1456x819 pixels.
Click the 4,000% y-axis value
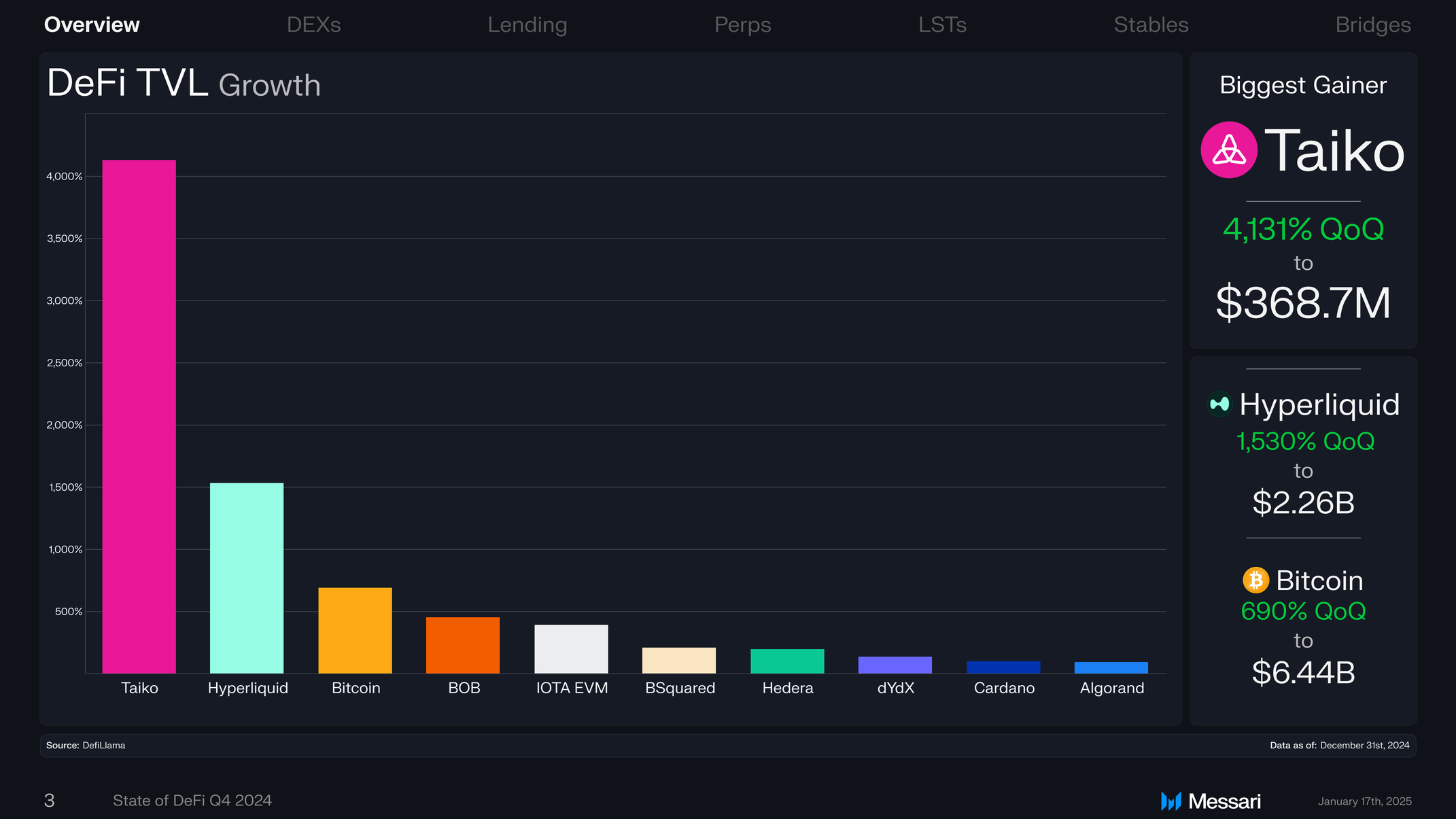coord(64,176)
